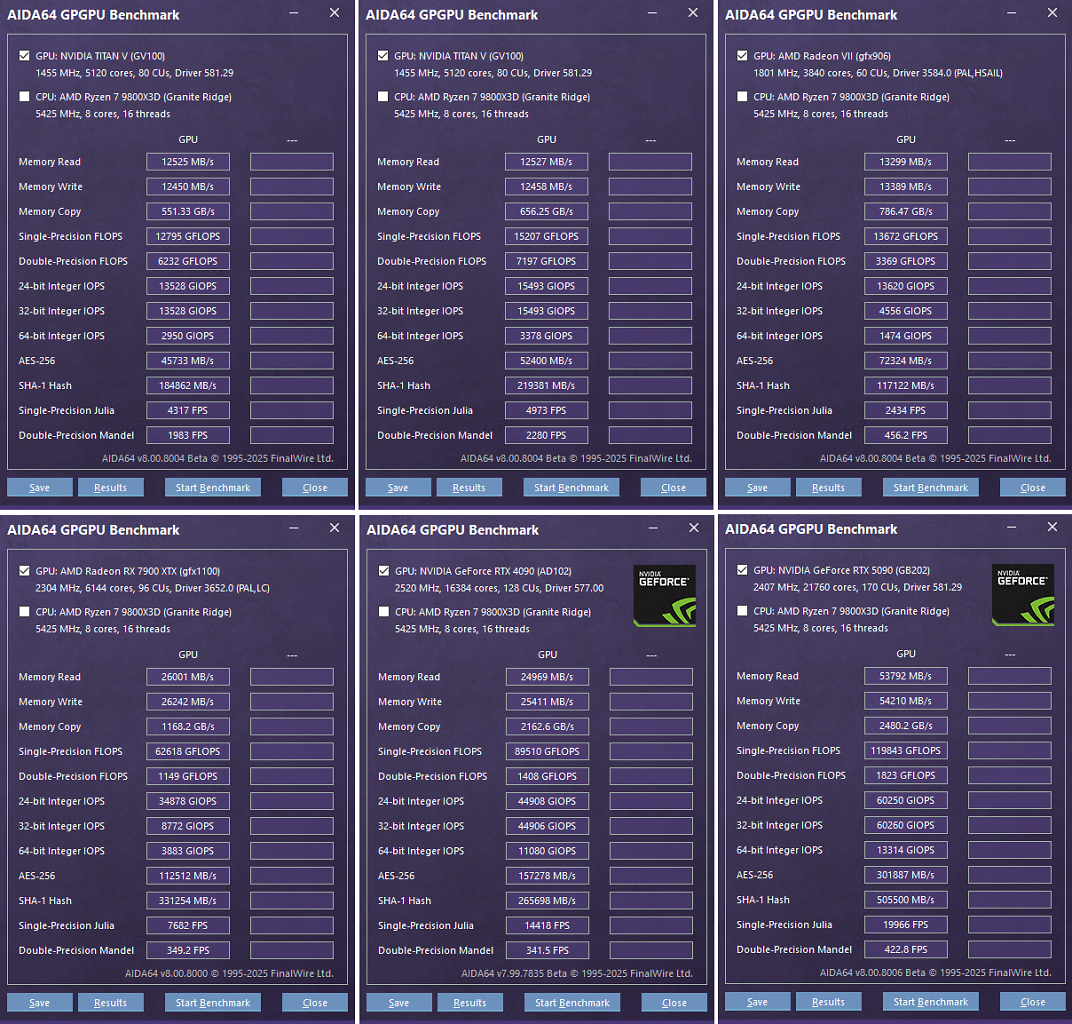Minimize the RTX 4090 benchmark window
Viewport: 1072px width, 1024px height.
[x=653, y=528]
